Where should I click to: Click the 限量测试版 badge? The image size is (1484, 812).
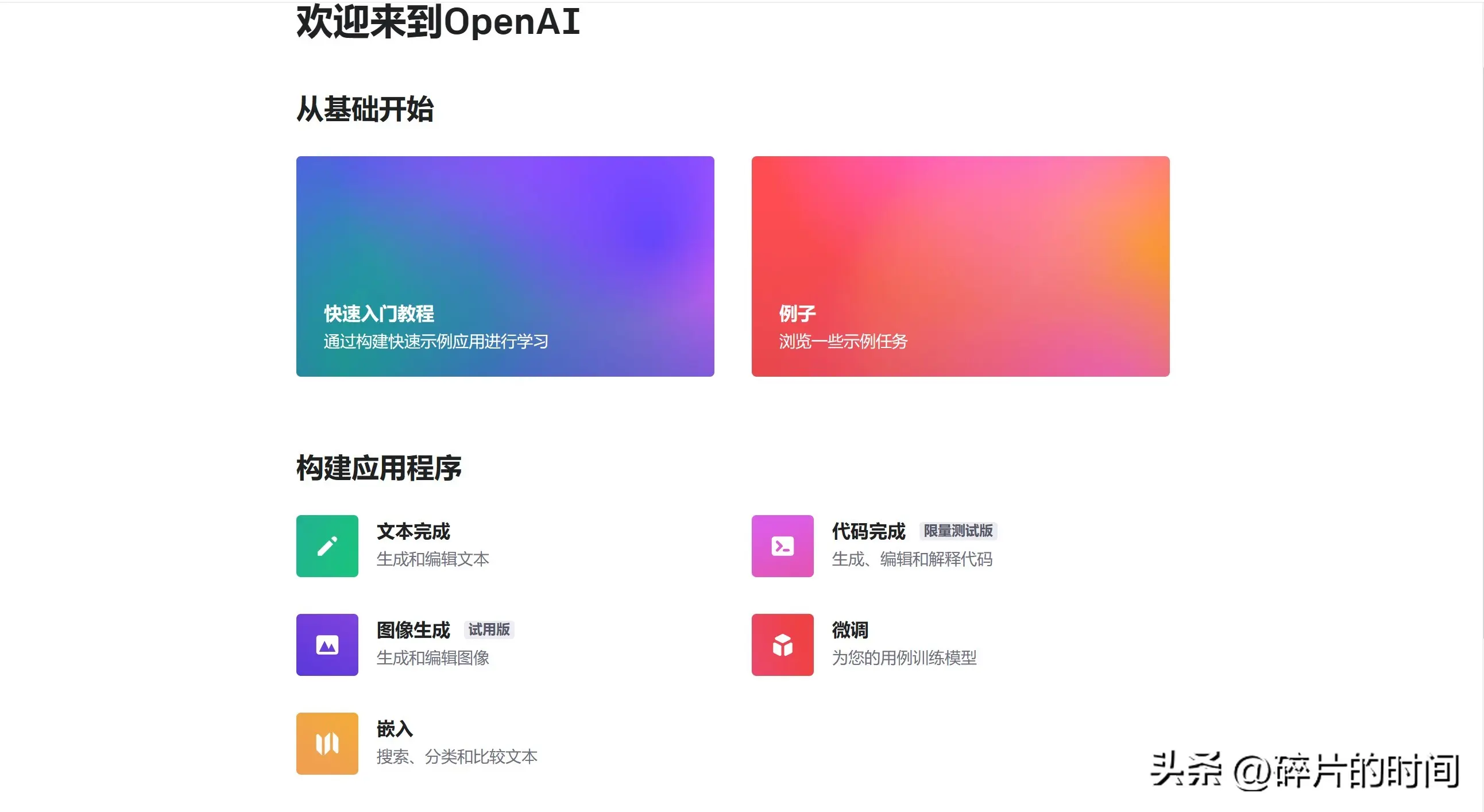pyautogui.click(x=958, y=531)
